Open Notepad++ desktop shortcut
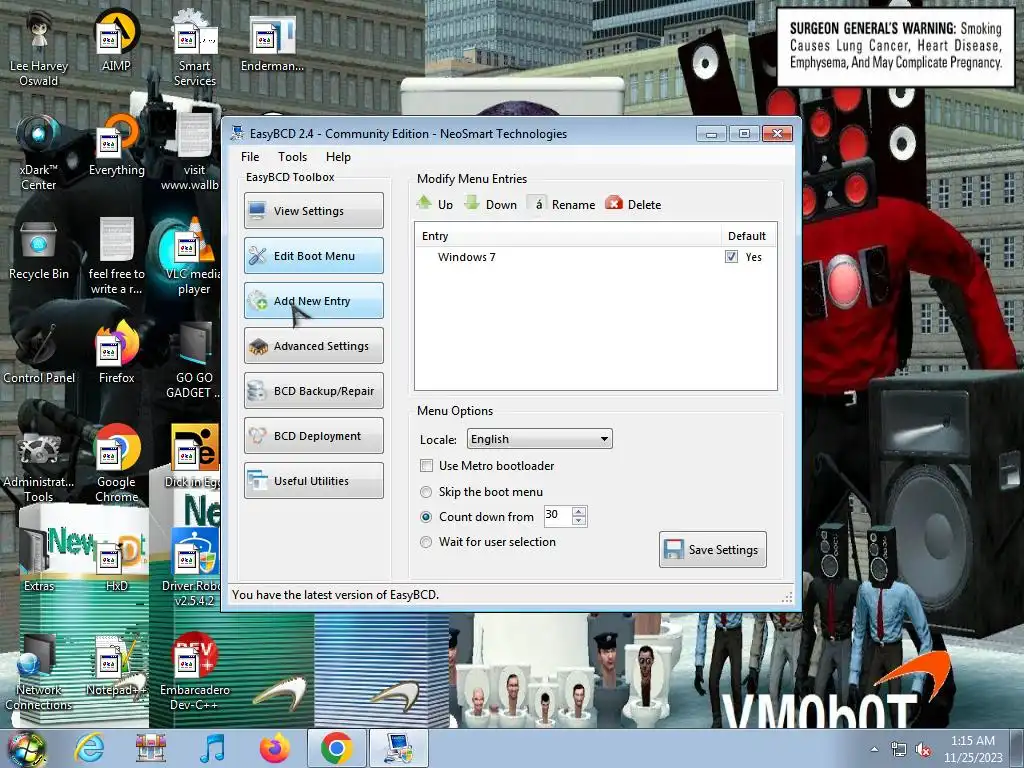This screenshot has height=768, width=1024. coord(116,666)
